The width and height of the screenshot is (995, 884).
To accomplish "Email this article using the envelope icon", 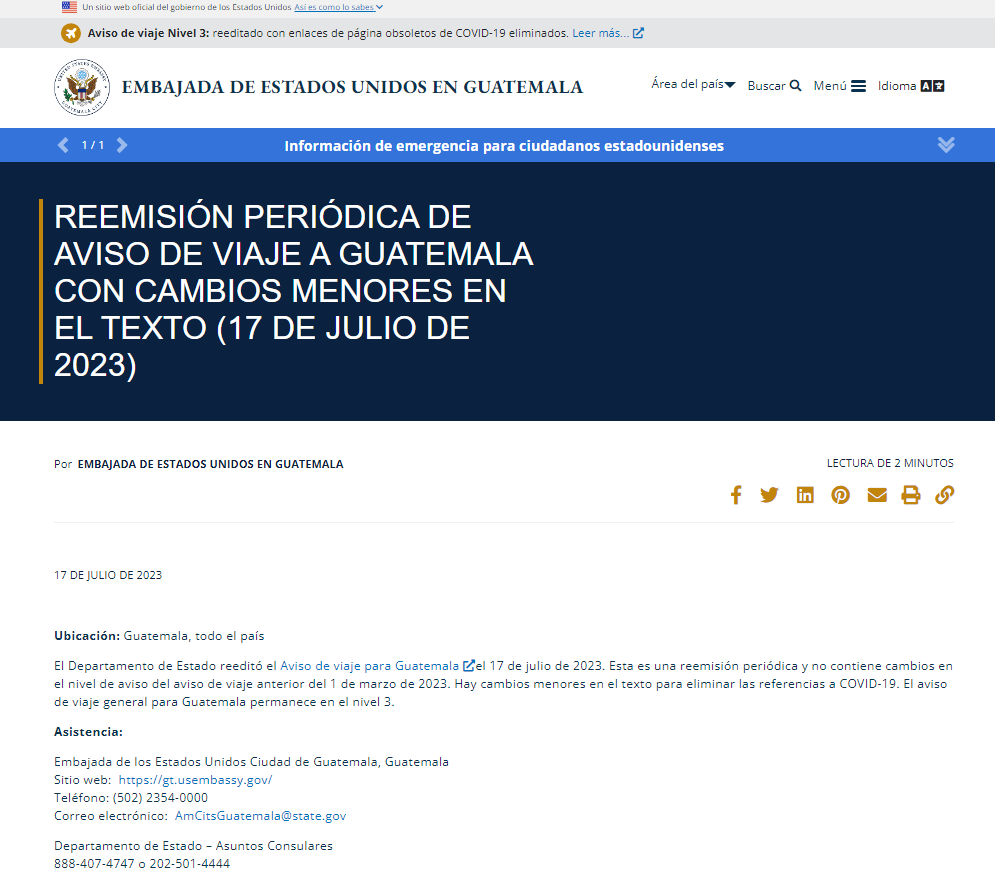I will 876,494.
